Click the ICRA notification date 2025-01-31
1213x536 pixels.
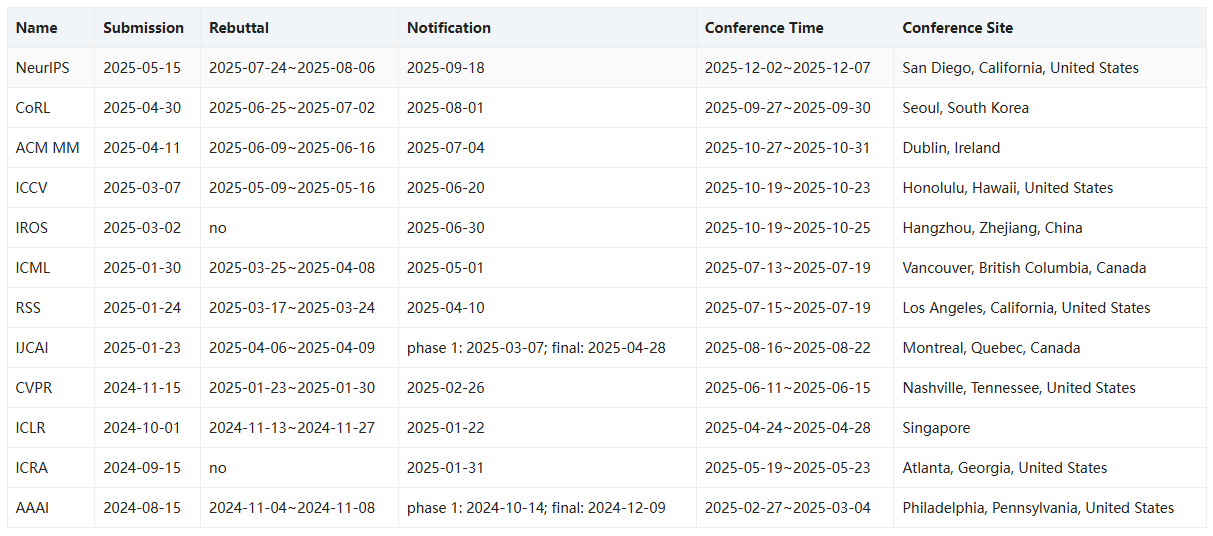click(445, 468)
